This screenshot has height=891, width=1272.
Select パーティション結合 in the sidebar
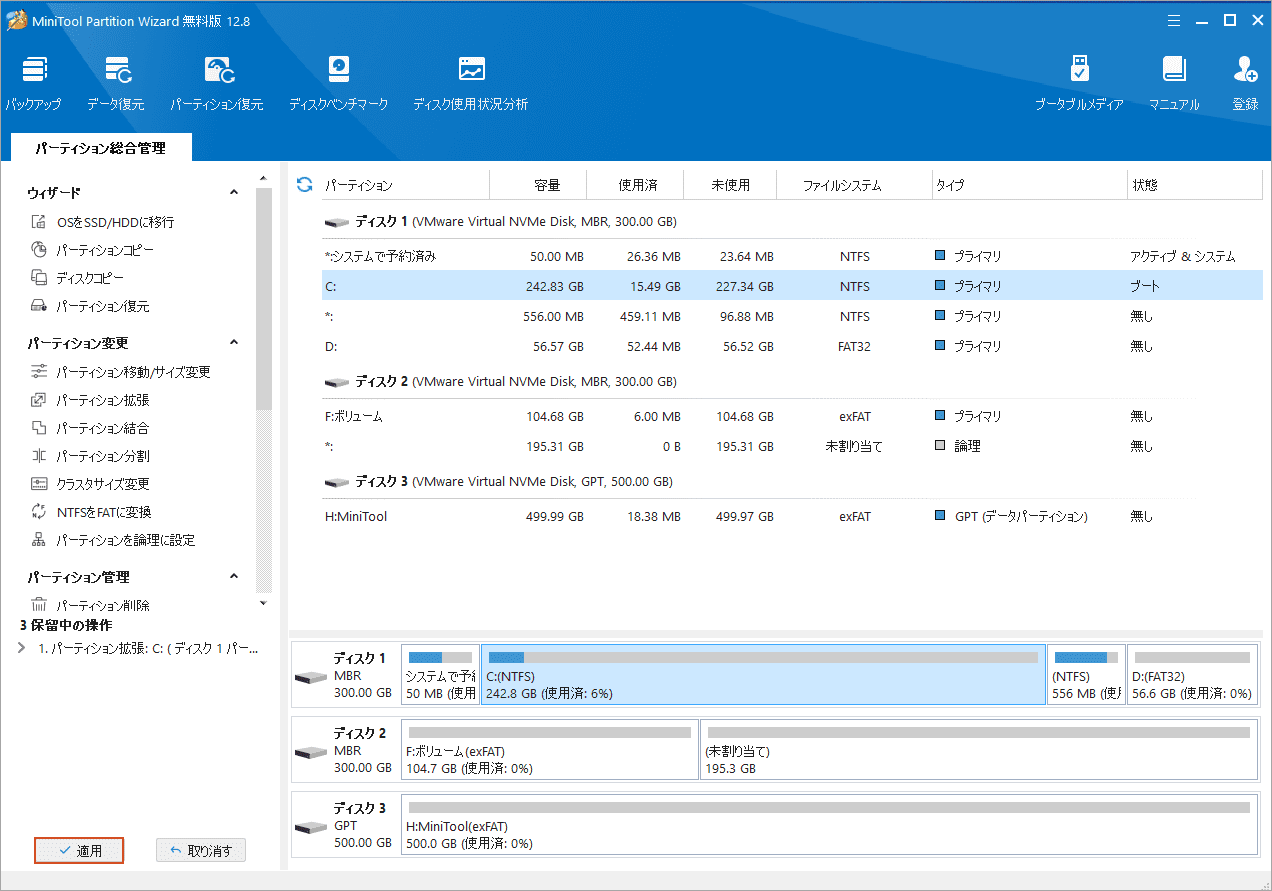(x=90, y=428)
